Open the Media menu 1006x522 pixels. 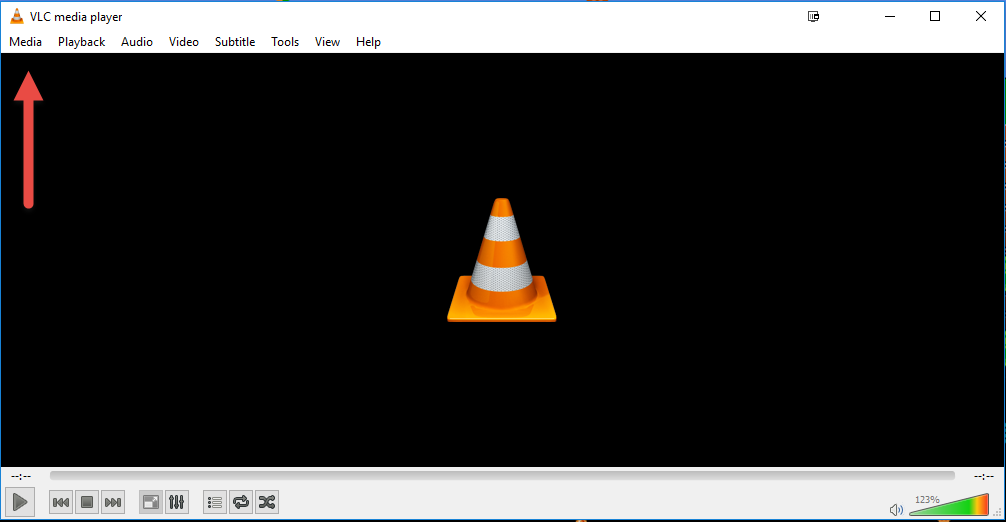click(x=26, y=42)
